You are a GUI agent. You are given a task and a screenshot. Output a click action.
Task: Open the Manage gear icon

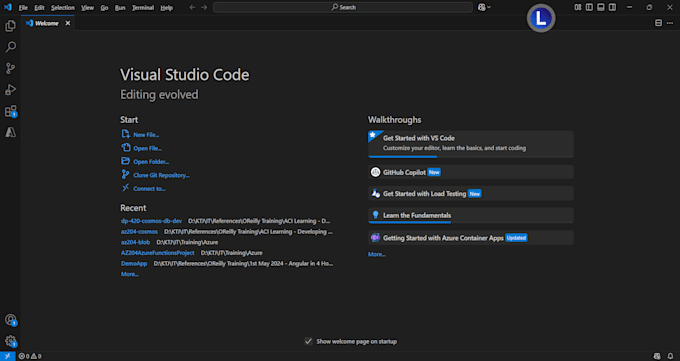(x=10, y=341)
